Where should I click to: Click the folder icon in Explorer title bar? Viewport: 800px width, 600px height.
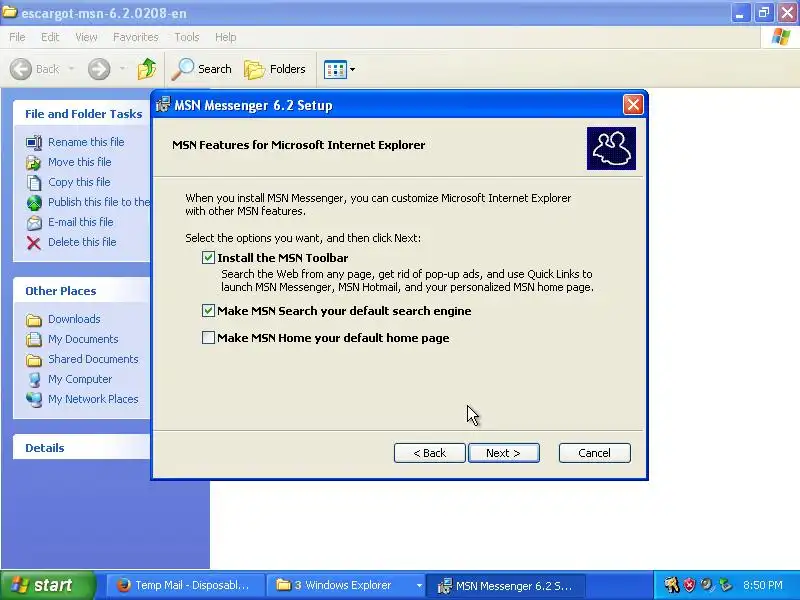point(10,12)
